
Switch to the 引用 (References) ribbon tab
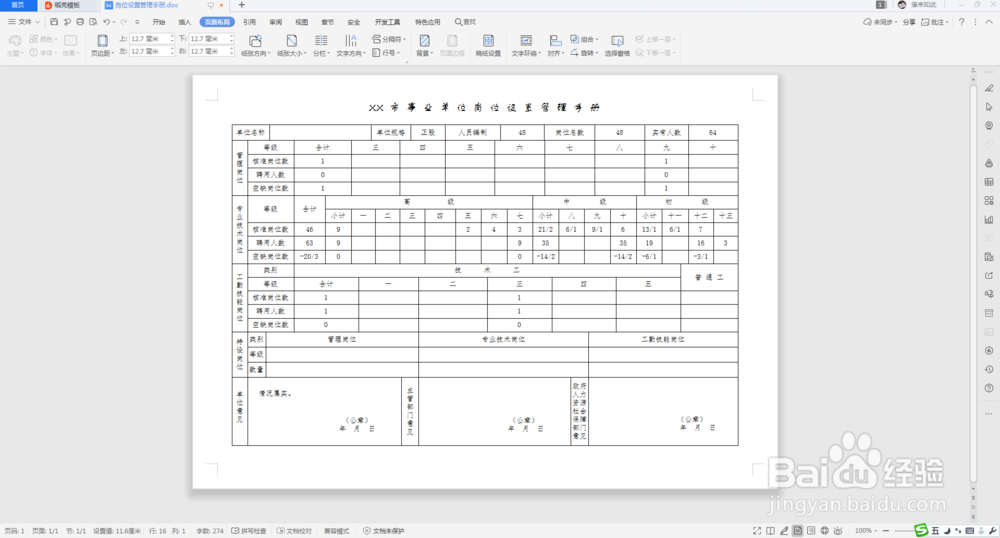(x=249, y=22)
